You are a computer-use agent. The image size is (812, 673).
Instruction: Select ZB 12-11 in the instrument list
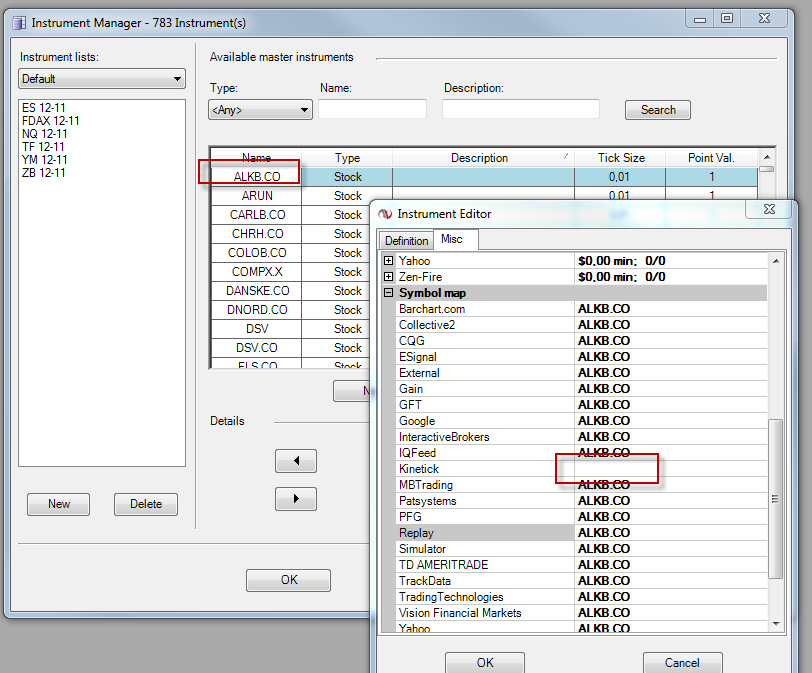click(x=44, y=172)
